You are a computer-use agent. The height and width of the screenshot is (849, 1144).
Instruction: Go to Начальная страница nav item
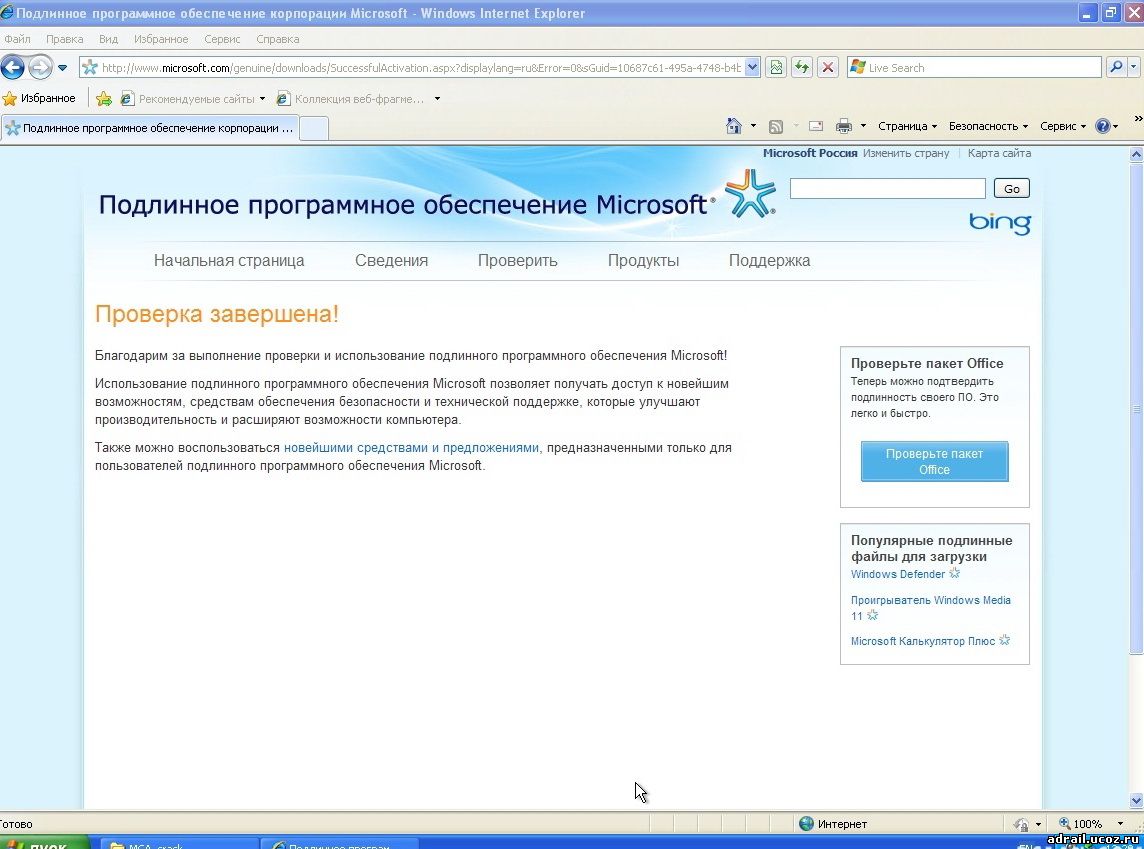tap(229, 260)
